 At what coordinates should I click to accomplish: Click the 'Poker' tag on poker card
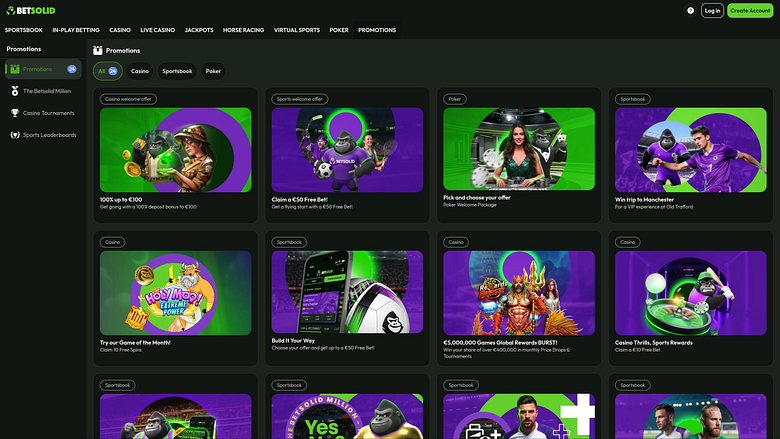click(x=455, y=99)
